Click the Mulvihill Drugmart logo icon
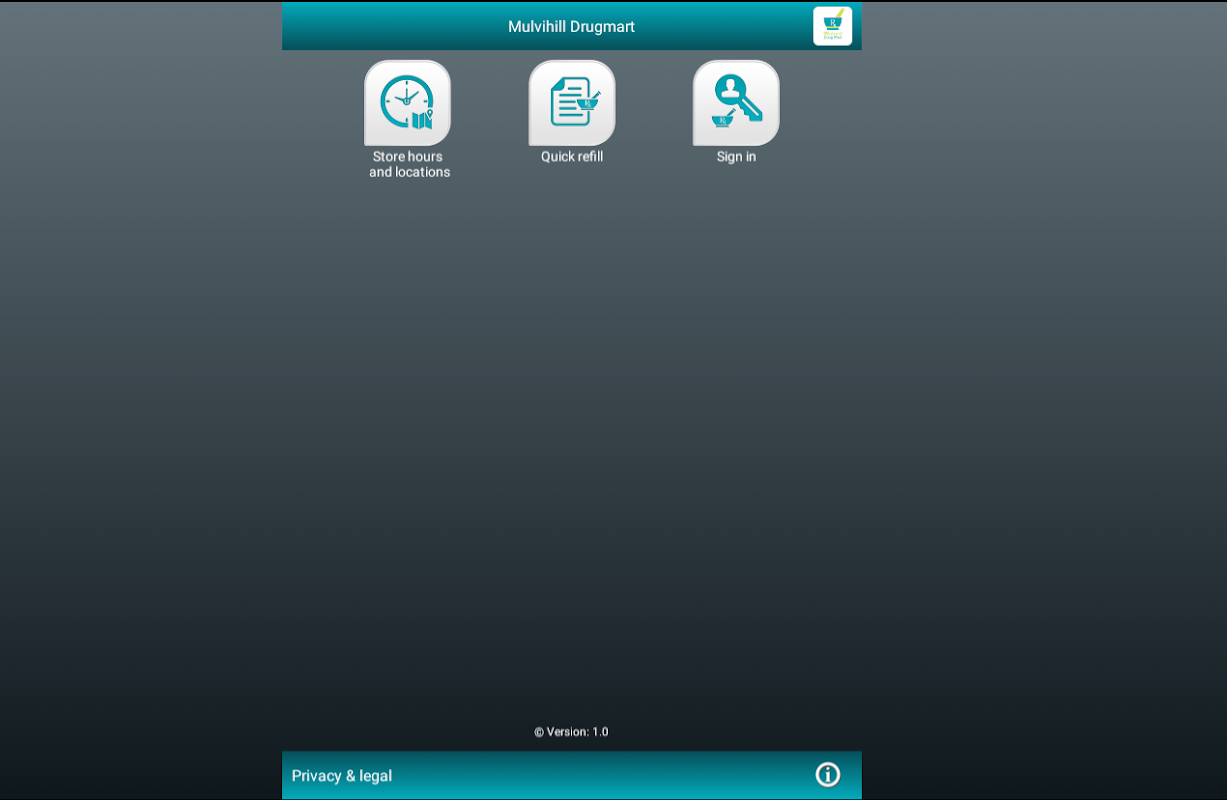Screen dimensions: 1227x800 (x=833, y=26)
